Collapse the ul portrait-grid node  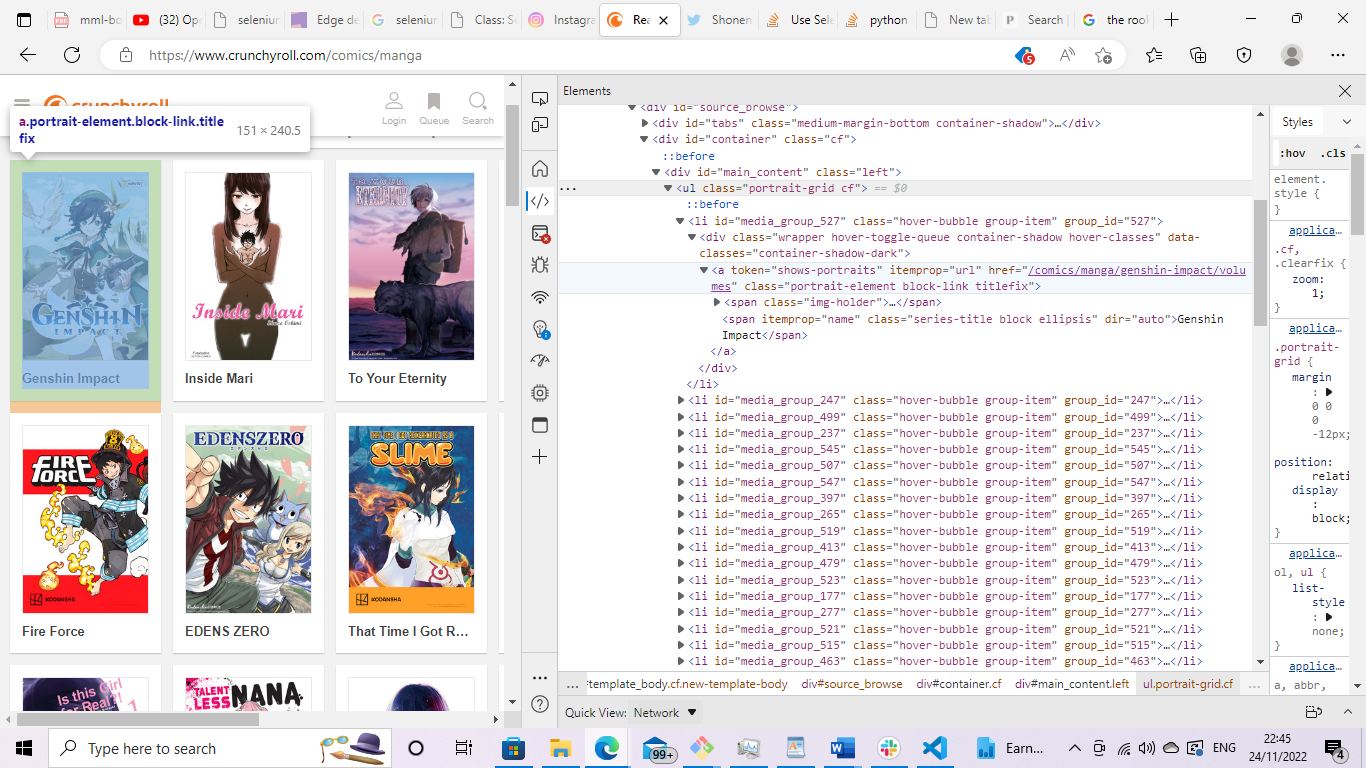(668, 188)
